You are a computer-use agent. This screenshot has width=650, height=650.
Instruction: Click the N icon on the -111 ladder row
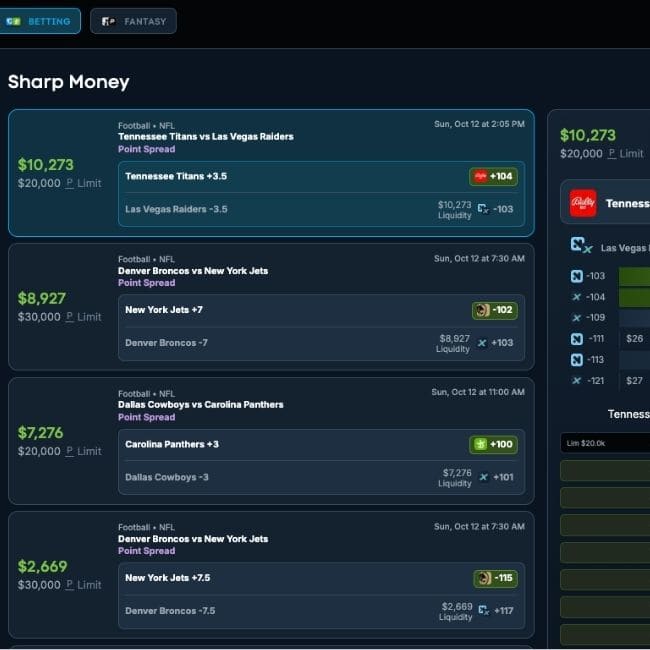tap(577, 339)
